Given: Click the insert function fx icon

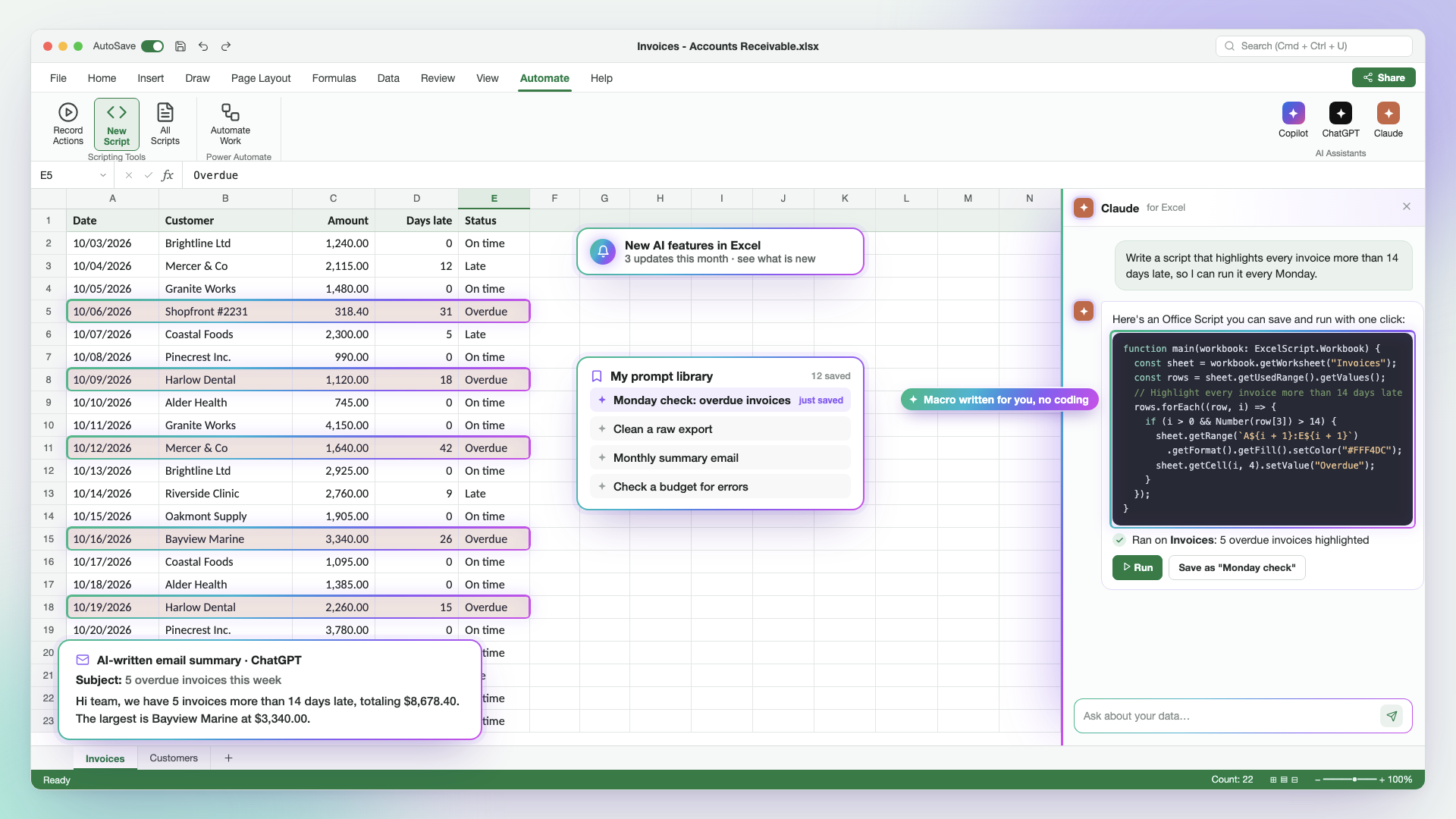Looking at the screenshot, I should 168,175.
